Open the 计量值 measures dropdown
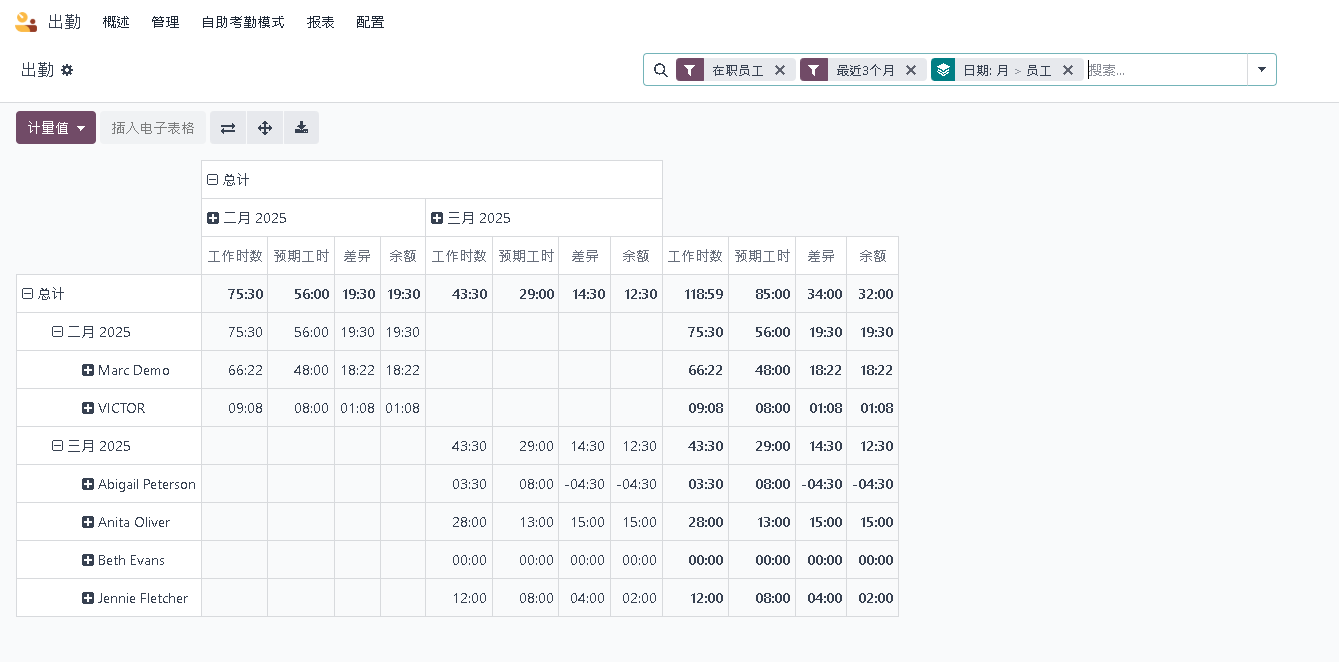 [x=56, y=128]
